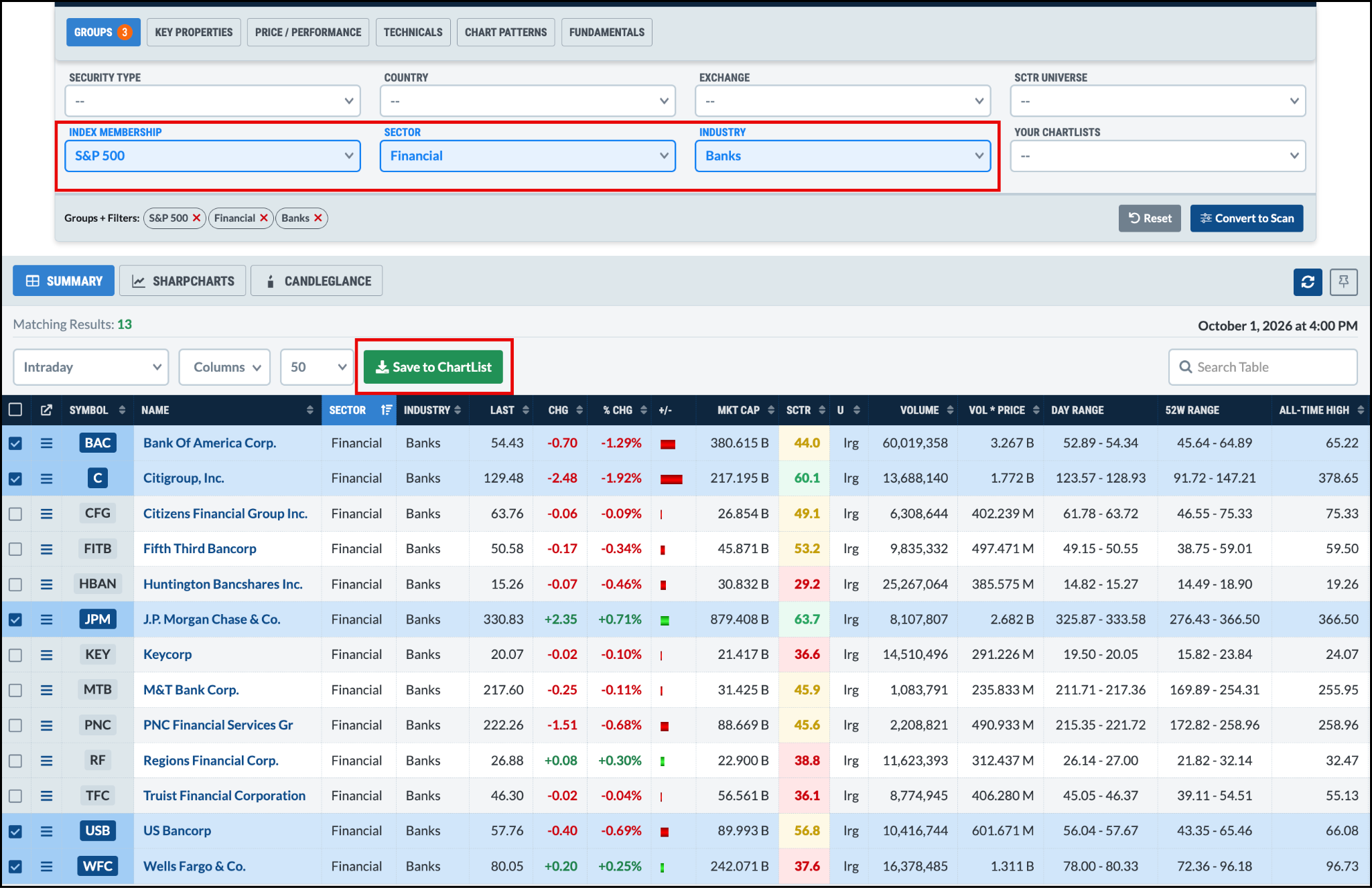Open the row menu icon for BAC
The height and width of the screenshot is (888, 1372).
click(46, 443)
